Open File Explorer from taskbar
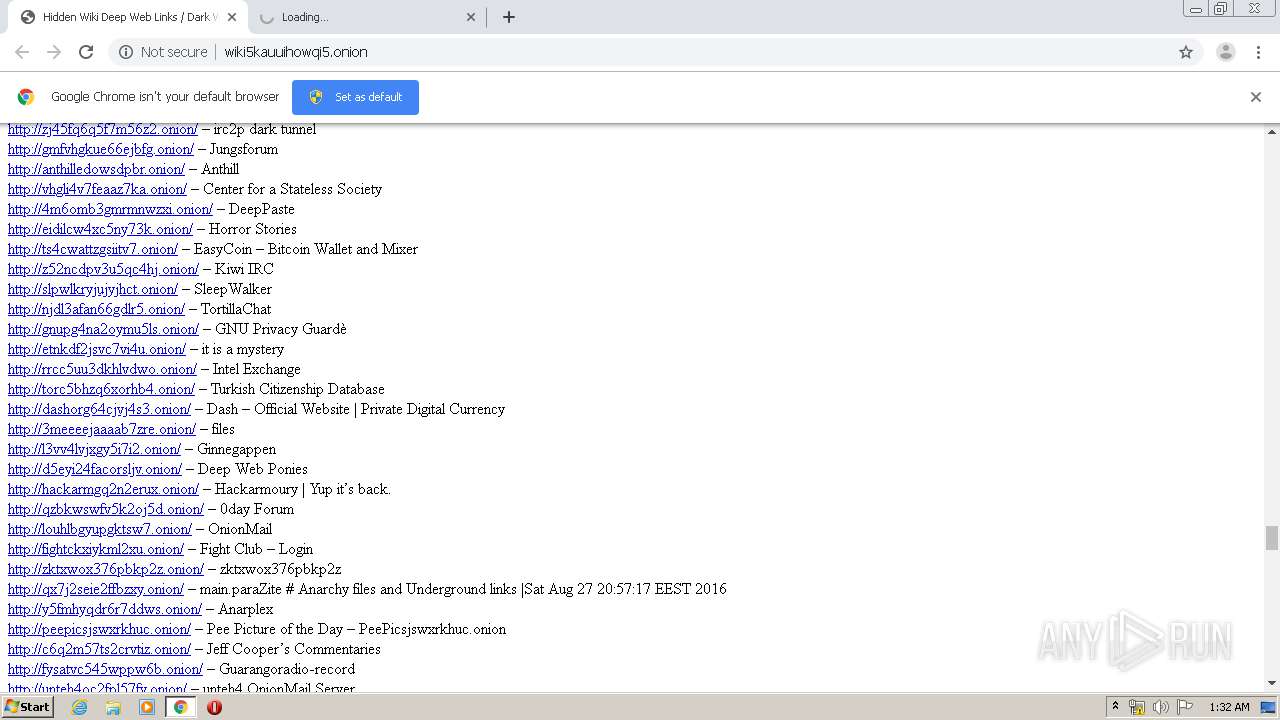Image resolution: width=1280 pixels, height=720 pixels. [113, 707]
